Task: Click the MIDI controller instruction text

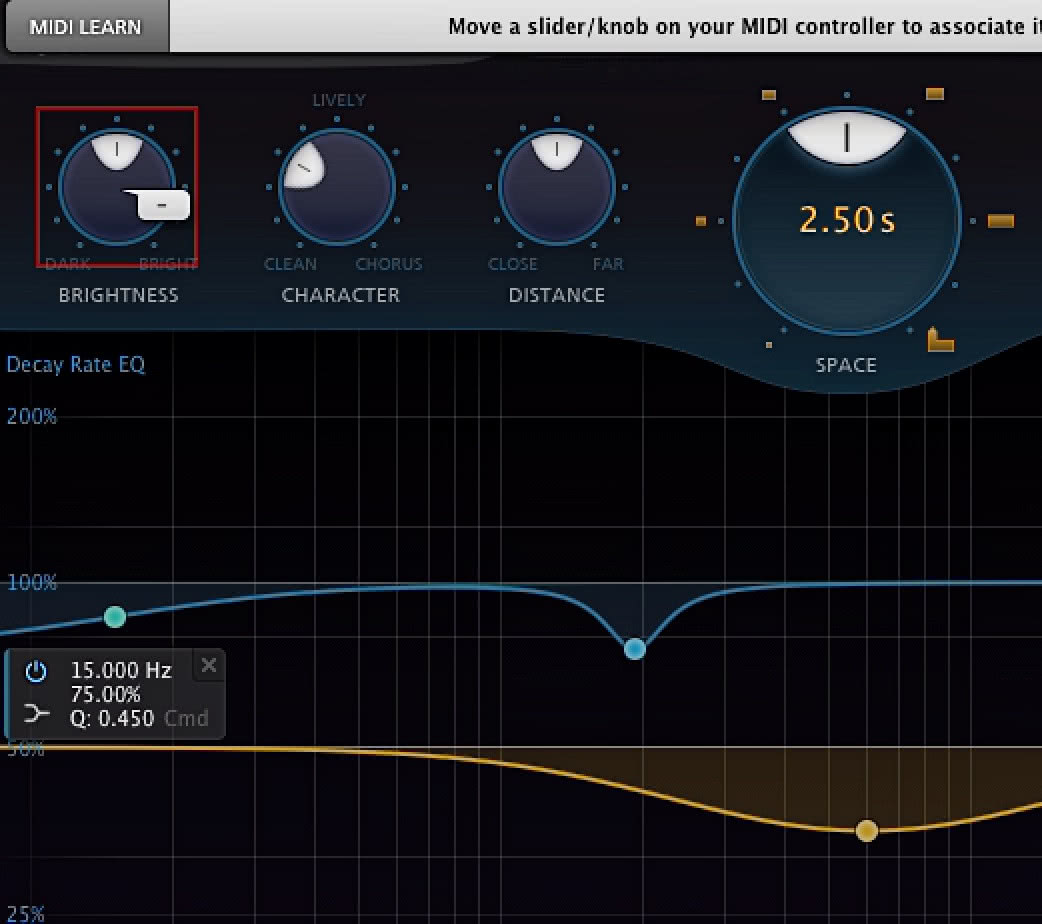Action: [744, 27]
